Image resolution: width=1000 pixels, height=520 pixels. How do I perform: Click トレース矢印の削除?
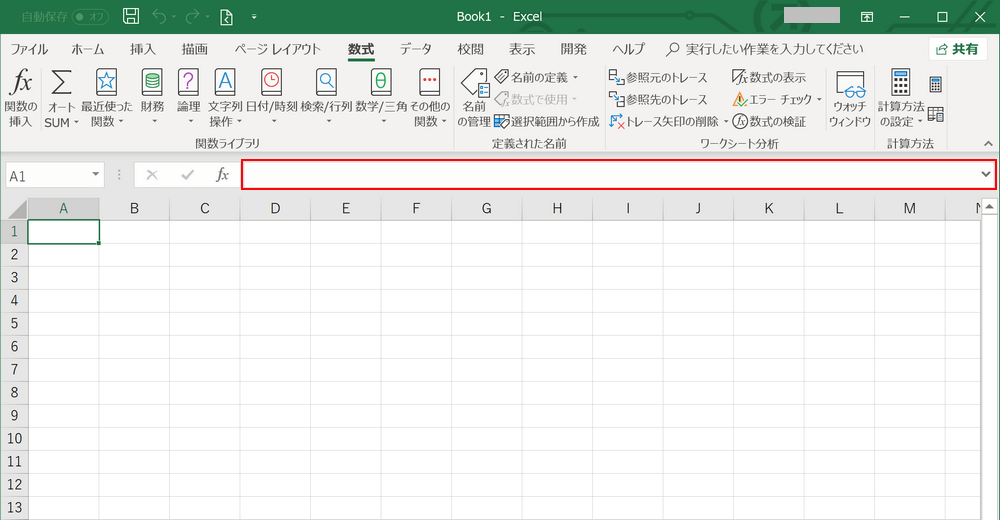click(664, 121)
